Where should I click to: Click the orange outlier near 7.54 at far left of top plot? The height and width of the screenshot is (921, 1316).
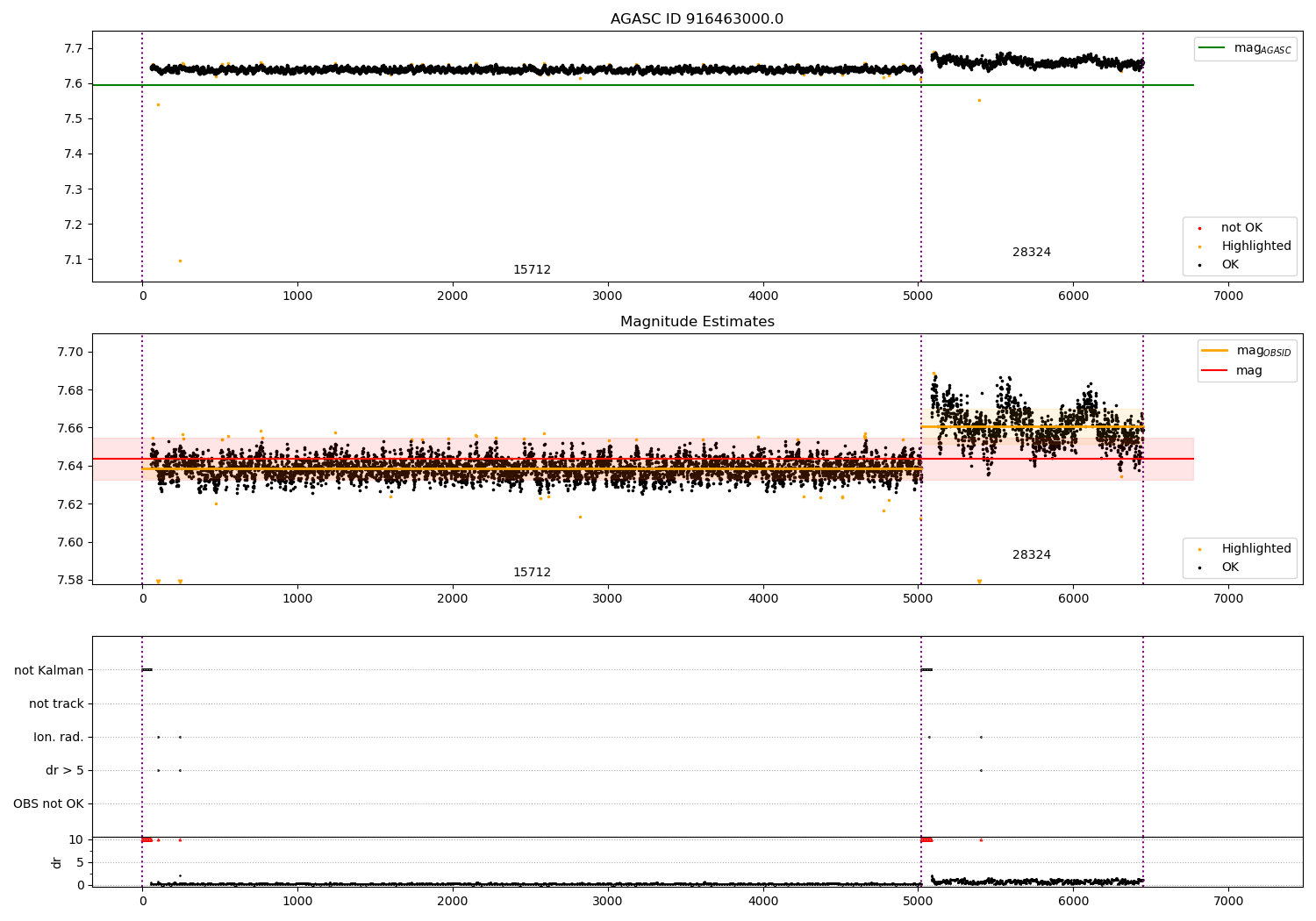click(158, 104)
